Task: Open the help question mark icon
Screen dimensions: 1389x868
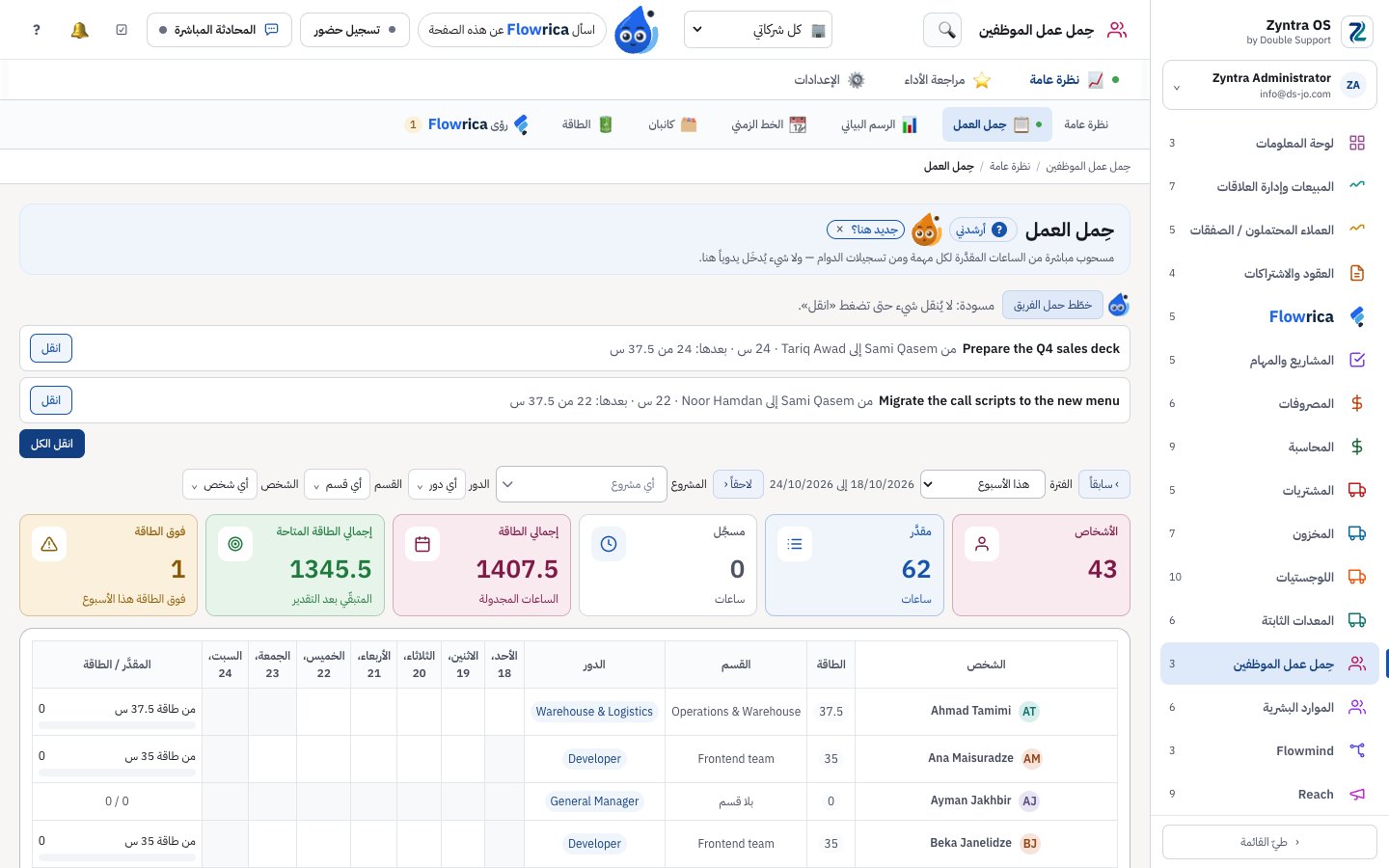Action: click(x=37, y=30)
